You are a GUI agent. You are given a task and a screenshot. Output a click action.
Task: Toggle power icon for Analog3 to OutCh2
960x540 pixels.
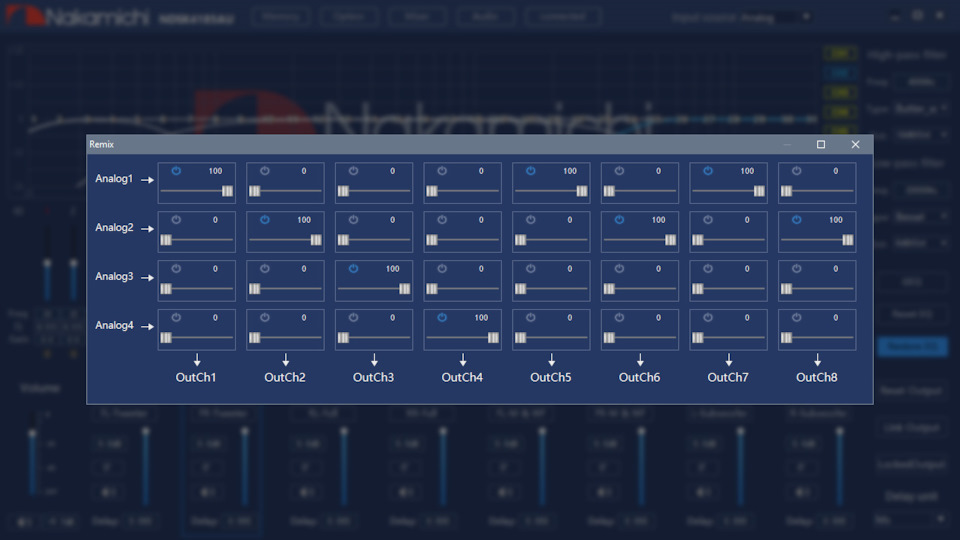pos(264,268)
